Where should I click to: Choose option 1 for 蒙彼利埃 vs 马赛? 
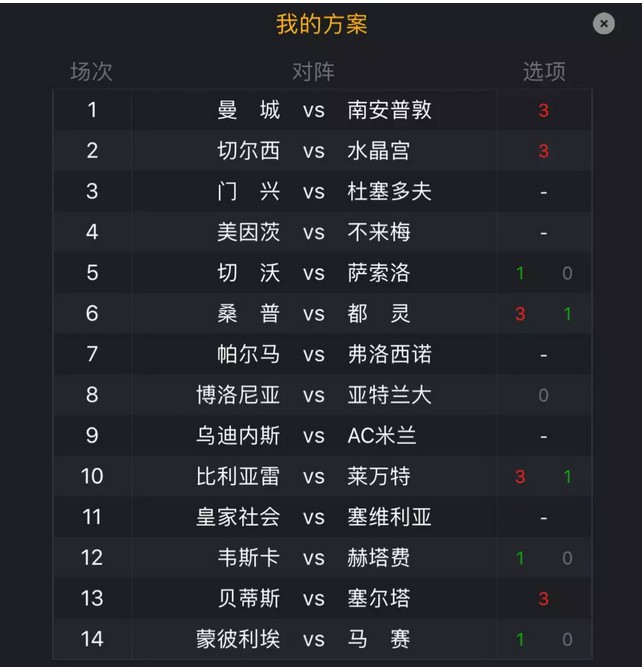pyautogui.click(x=519, y=639)
